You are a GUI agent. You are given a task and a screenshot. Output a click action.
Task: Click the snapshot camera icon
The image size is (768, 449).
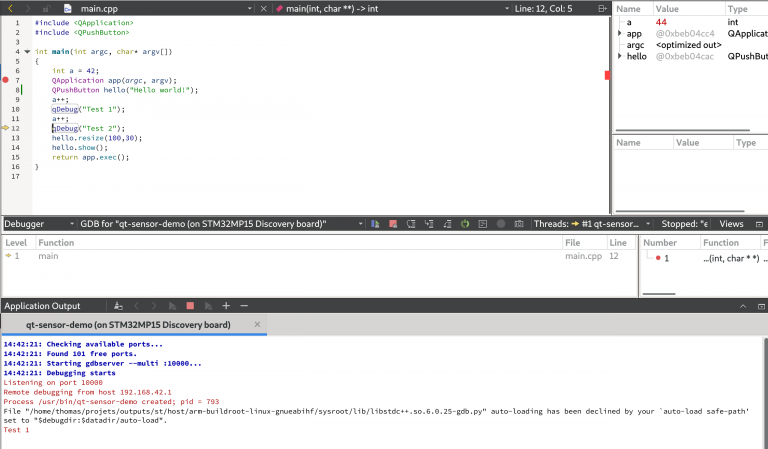519,224
